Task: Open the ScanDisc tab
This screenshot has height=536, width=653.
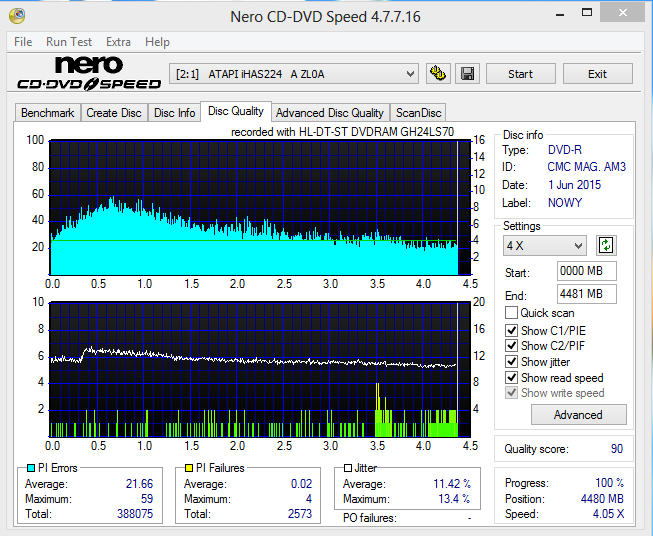Action: pos(419,113)
